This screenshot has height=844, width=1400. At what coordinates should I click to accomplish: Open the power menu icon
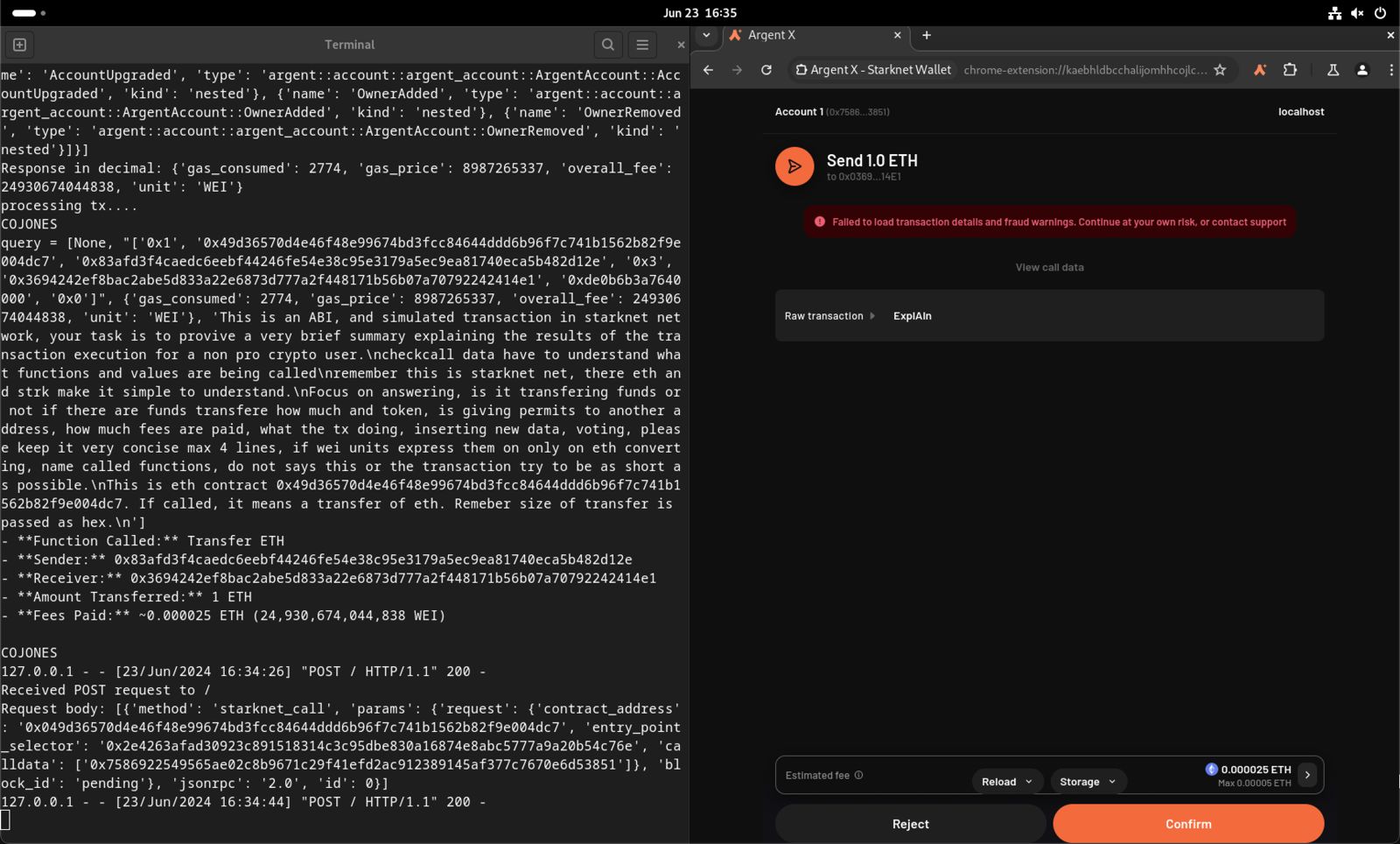click(x=1380, y=13)
